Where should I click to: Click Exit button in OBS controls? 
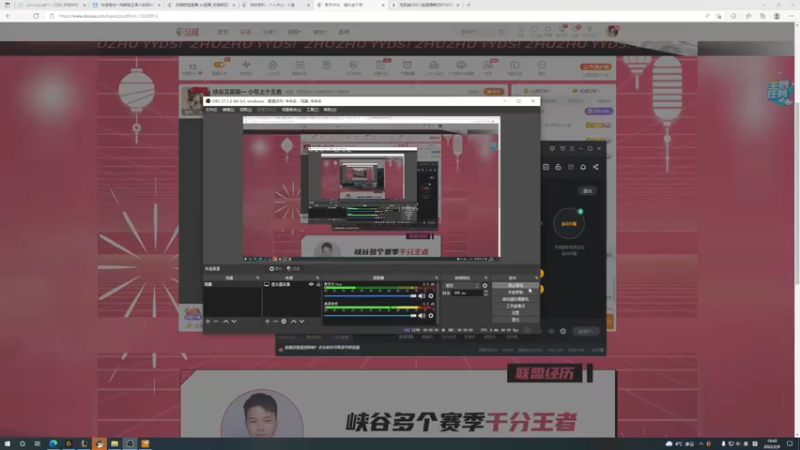tap(515, 320)
